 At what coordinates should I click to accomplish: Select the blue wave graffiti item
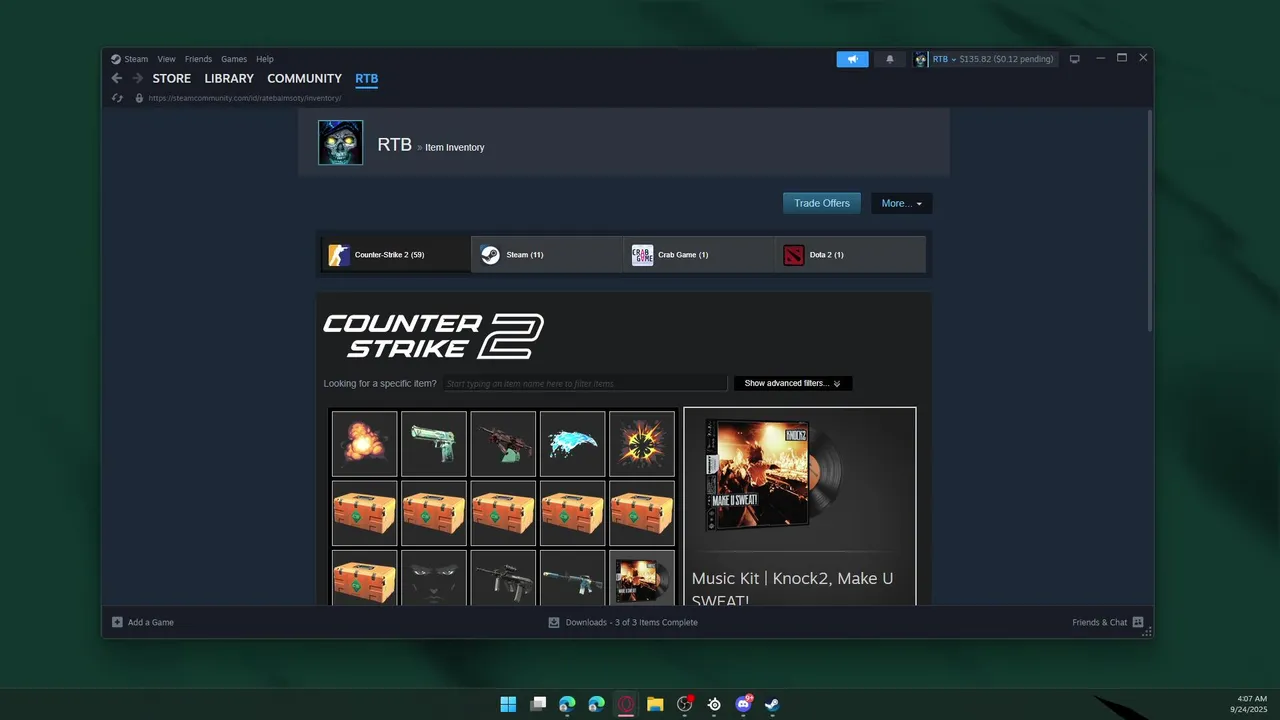[x=572, y=444]
